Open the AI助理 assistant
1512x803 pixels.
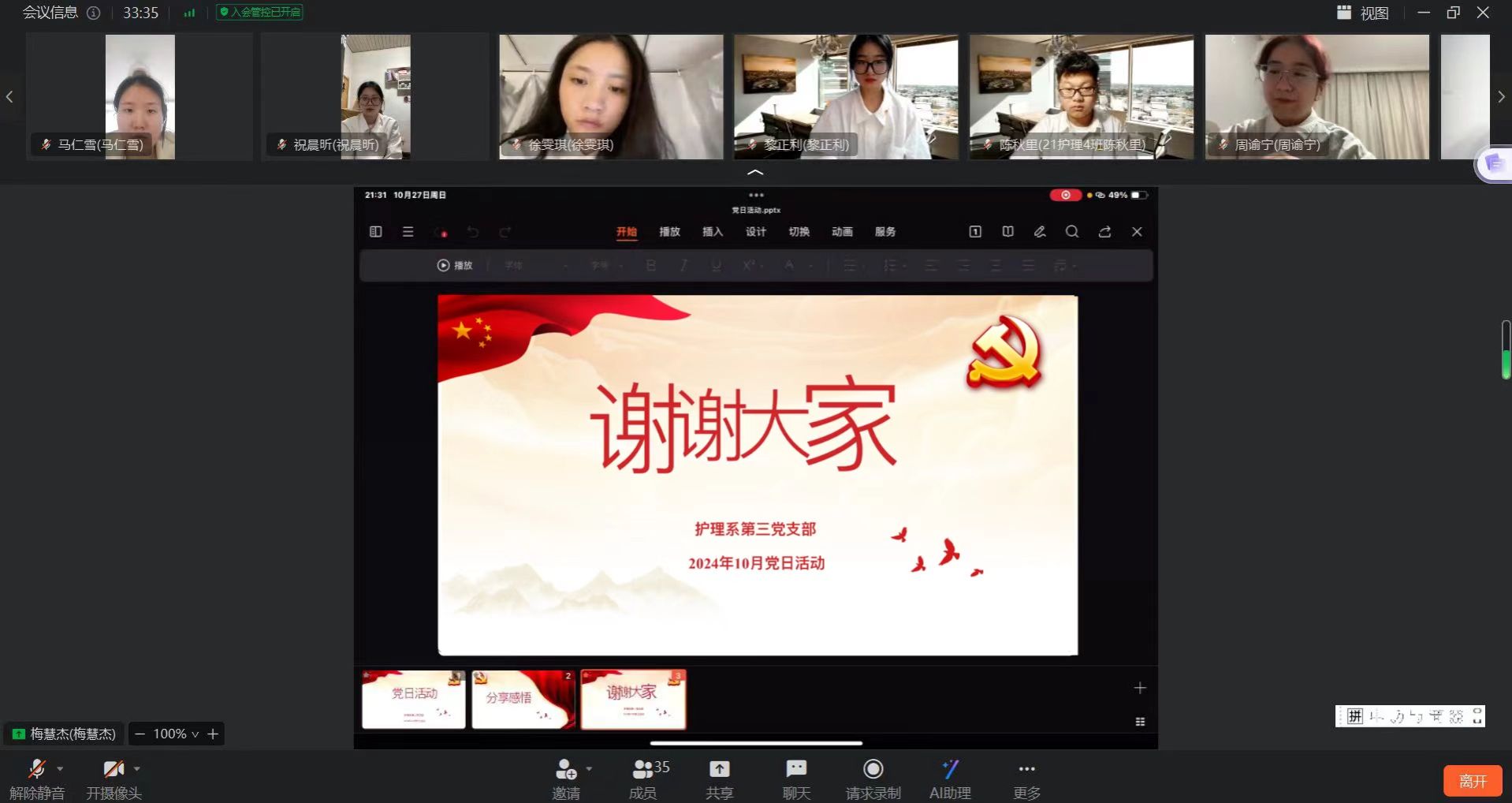pyautogui.click(x=950, y=769)
